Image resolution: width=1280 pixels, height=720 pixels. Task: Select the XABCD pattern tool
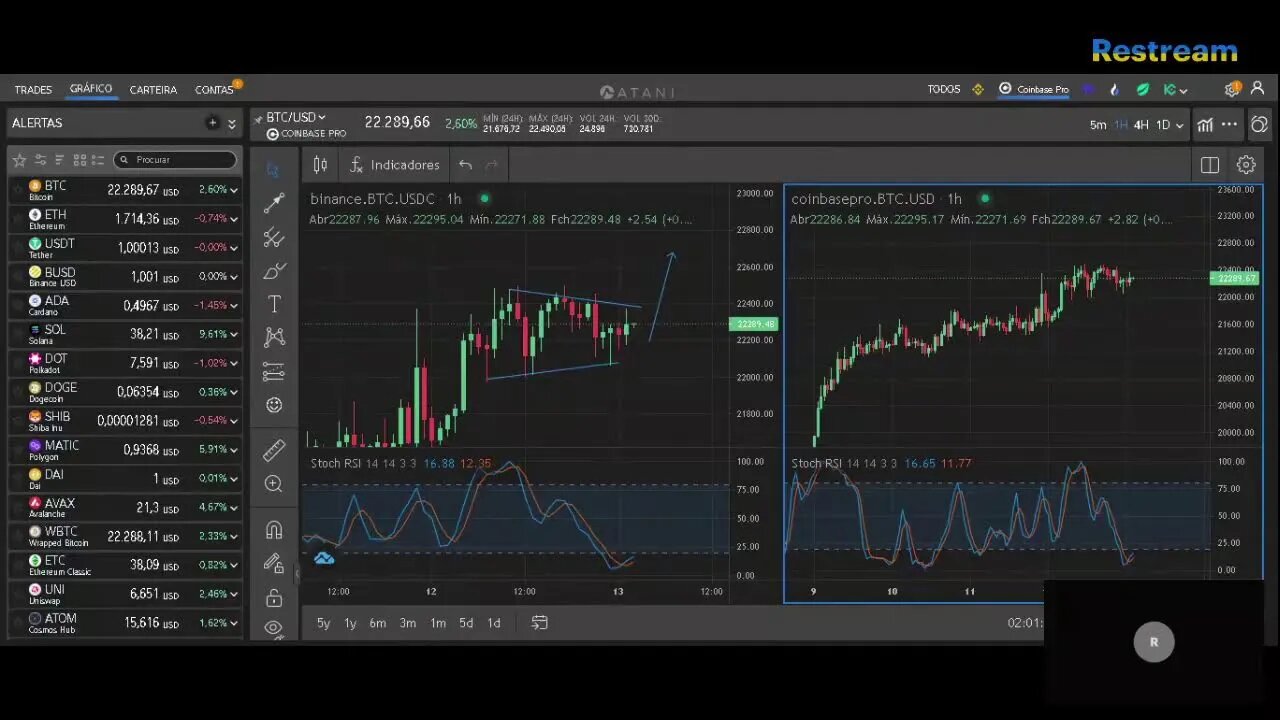click(274, 338)
